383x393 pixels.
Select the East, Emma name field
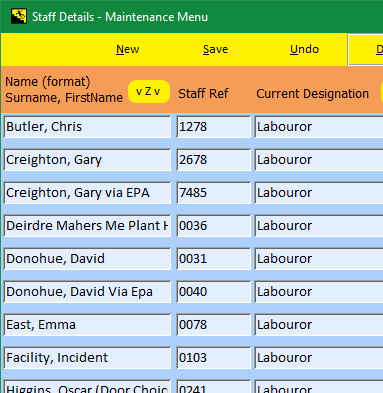(87, 325)
